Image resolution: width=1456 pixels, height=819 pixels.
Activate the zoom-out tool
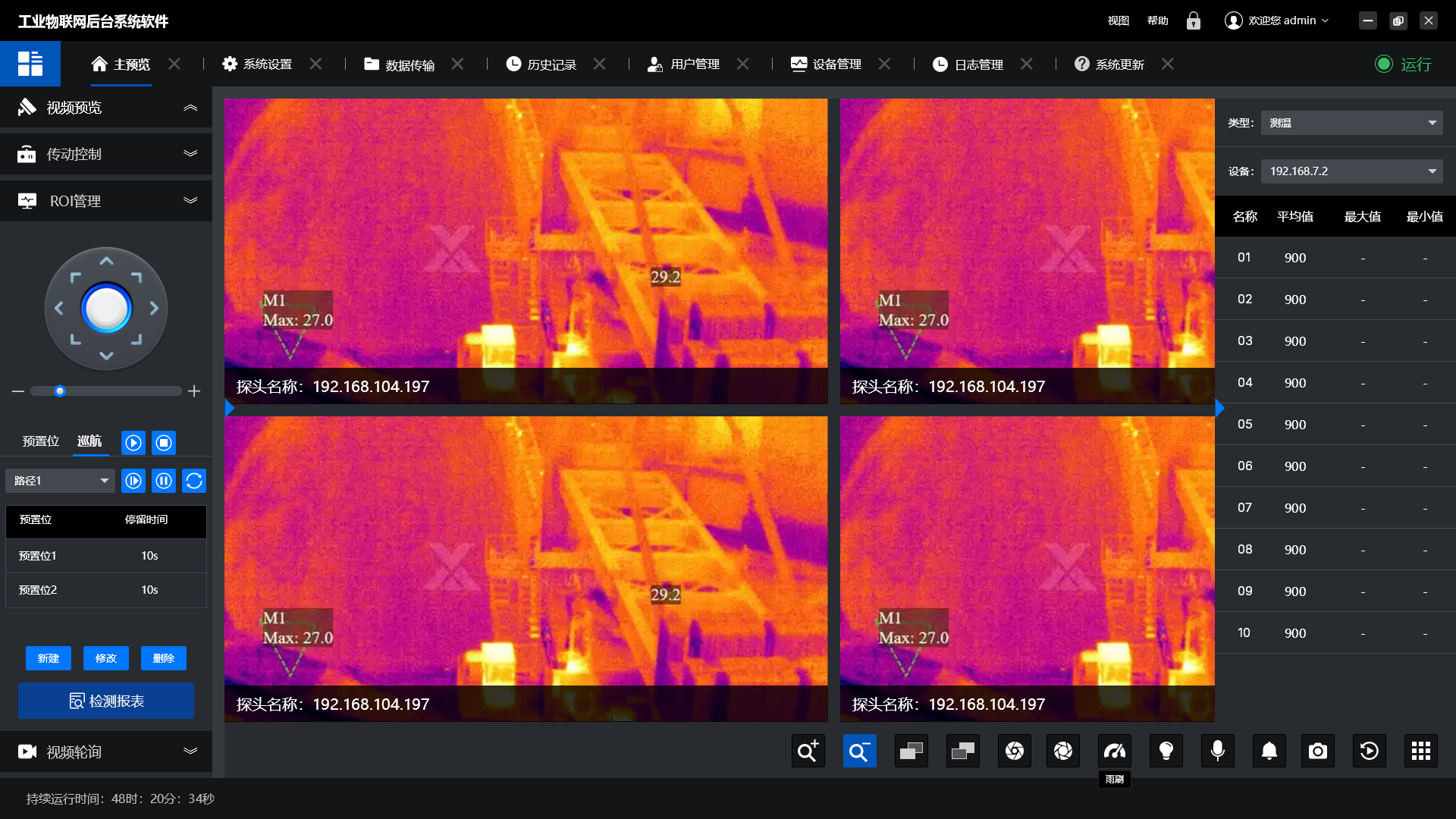859,751
